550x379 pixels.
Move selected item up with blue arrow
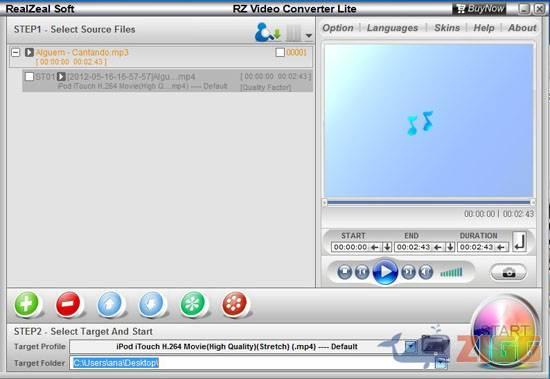click(110, 304)
